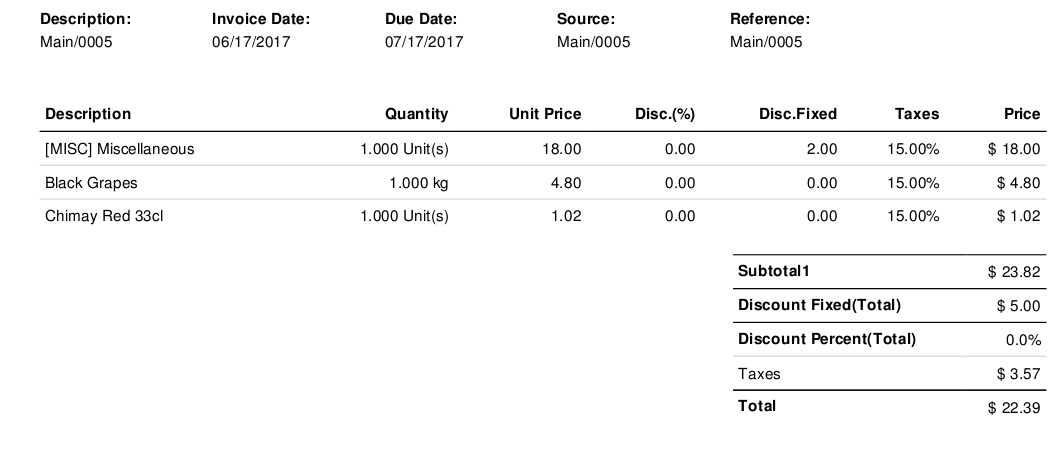Select the Chimay Red 33cl line item
Screen dimensions: 1062x449
tap(104, 216)
